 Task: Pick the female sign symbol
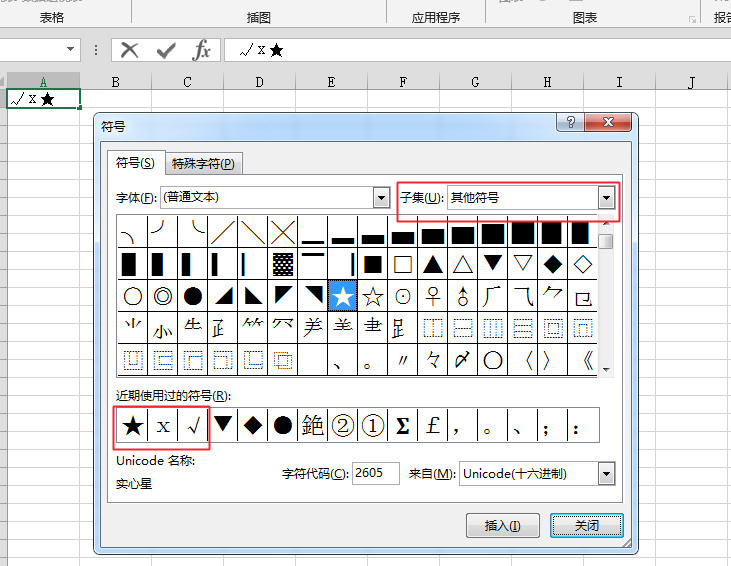click(x=433, y=296)
